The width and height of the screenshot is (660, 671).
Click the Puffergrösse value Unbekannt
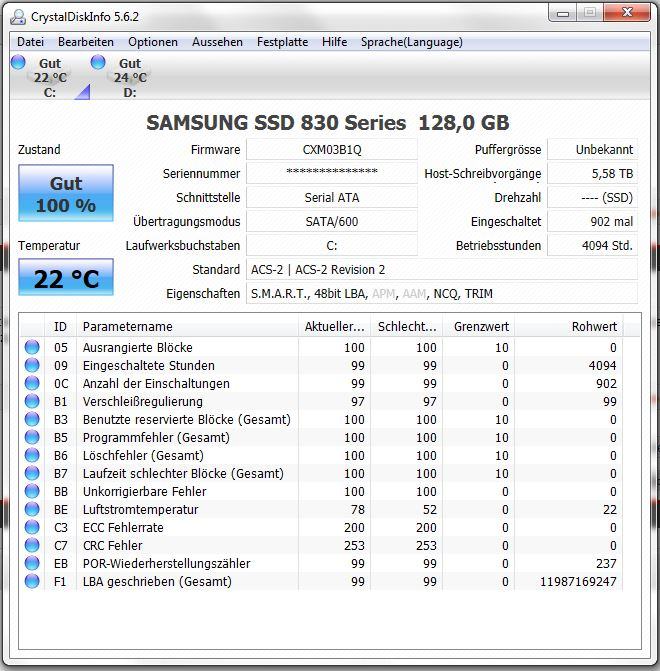(593, 150)
